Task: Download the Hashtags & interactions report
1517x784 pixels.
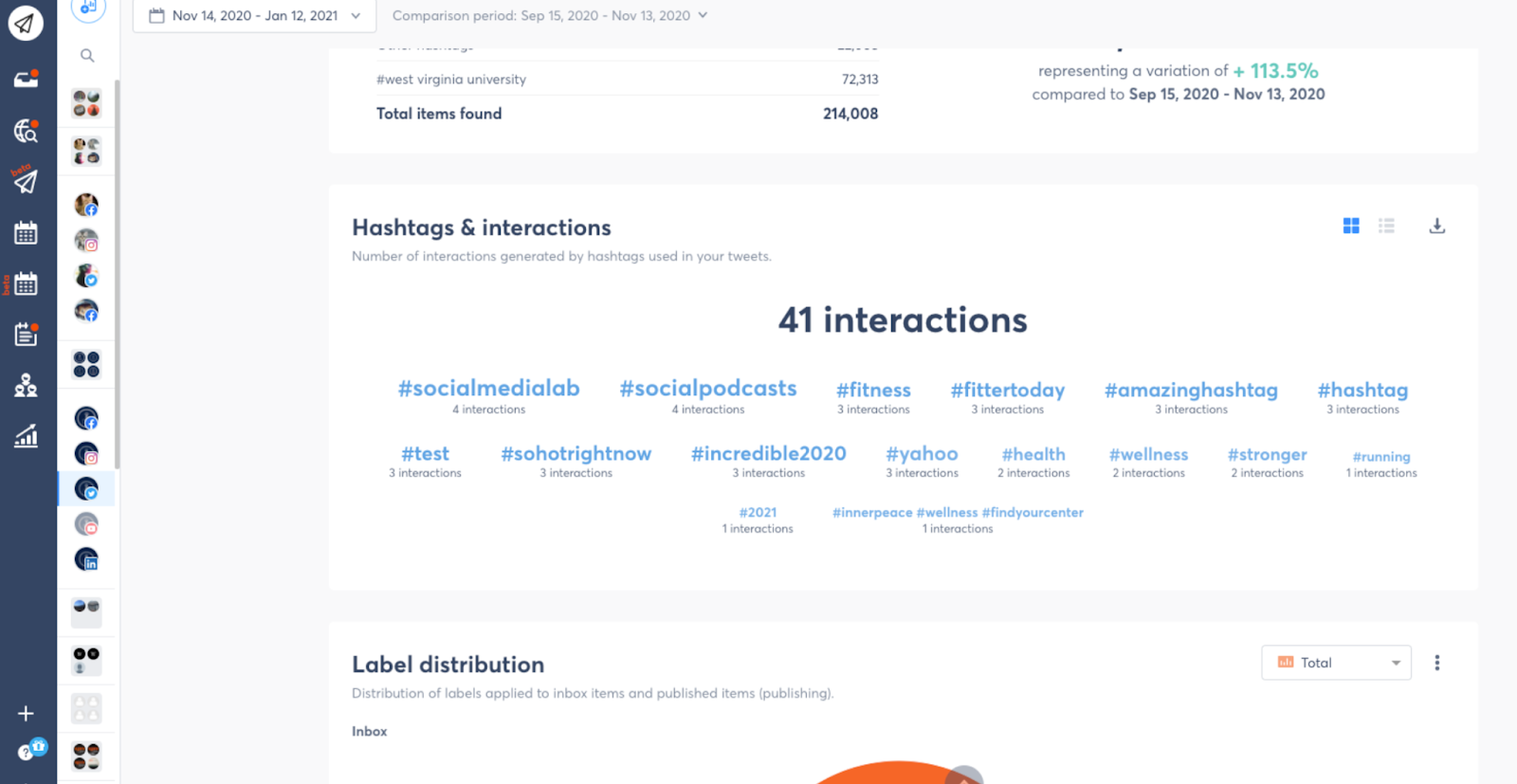Action: click(x=1436, y=226)
